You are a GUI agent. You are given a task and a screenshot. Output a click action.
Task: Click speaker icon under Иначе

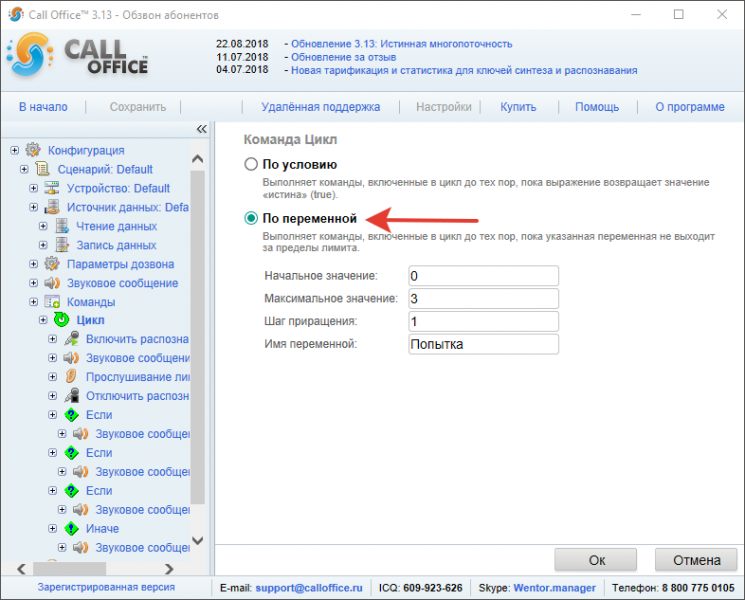point(80,547)
